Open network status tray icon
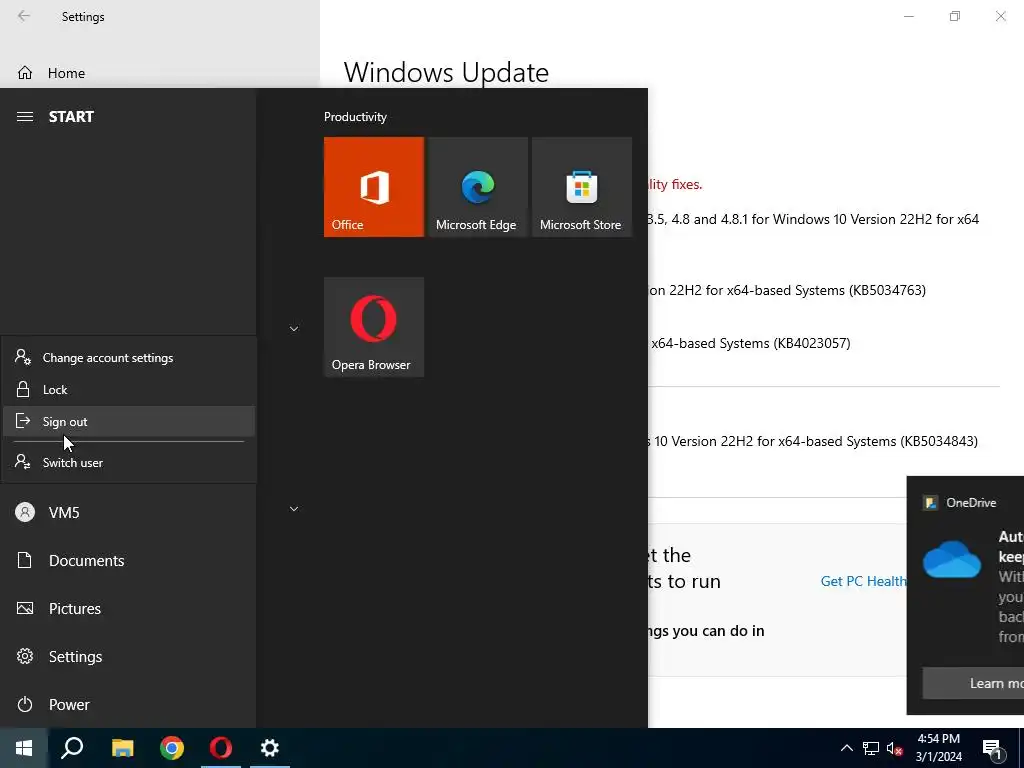This screenshot has width=1024, height=768. coord(871,748)
